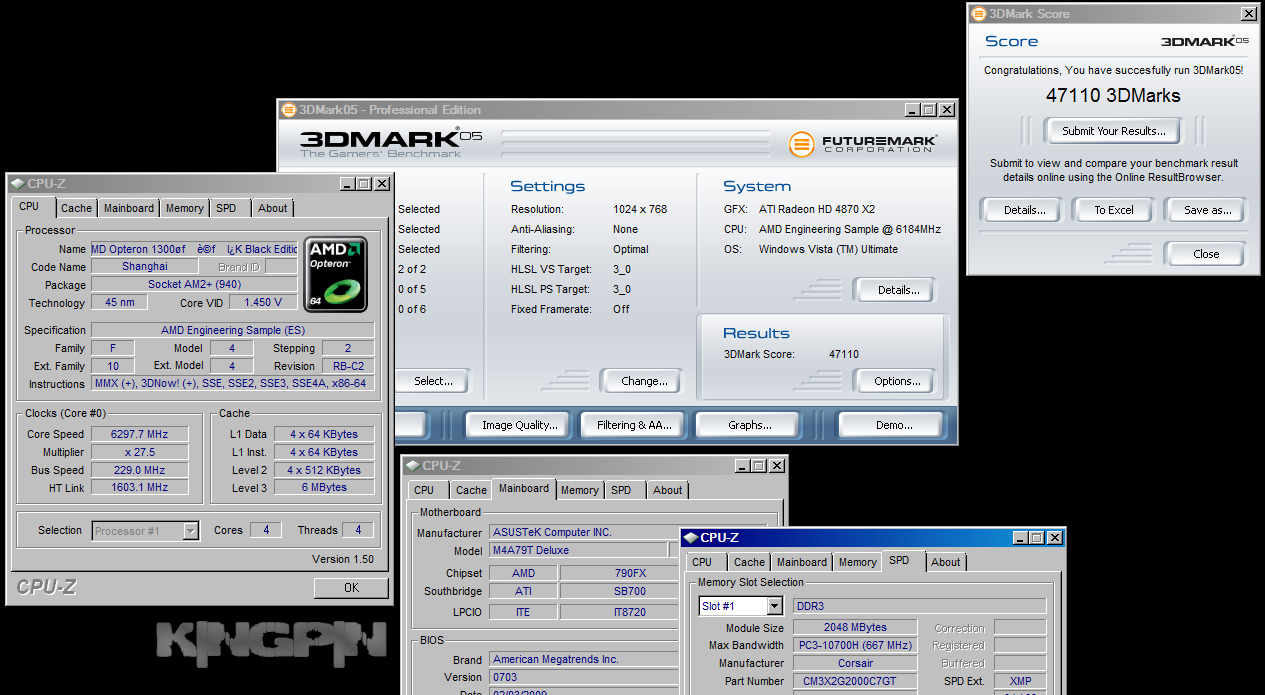Select CPU tab in the Mainboard CPU-Z window
Image resolution: width=1265 pixels, height=695 pixels.
click(x=424, y=490)
